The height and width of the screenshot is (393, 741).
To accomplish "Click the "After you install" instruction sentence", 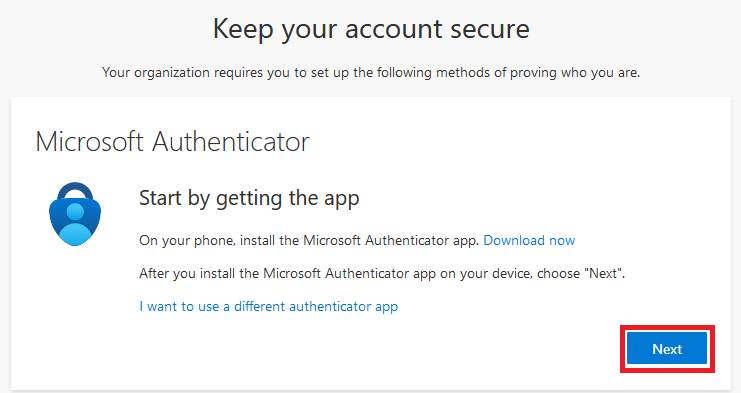I will 382,273.
